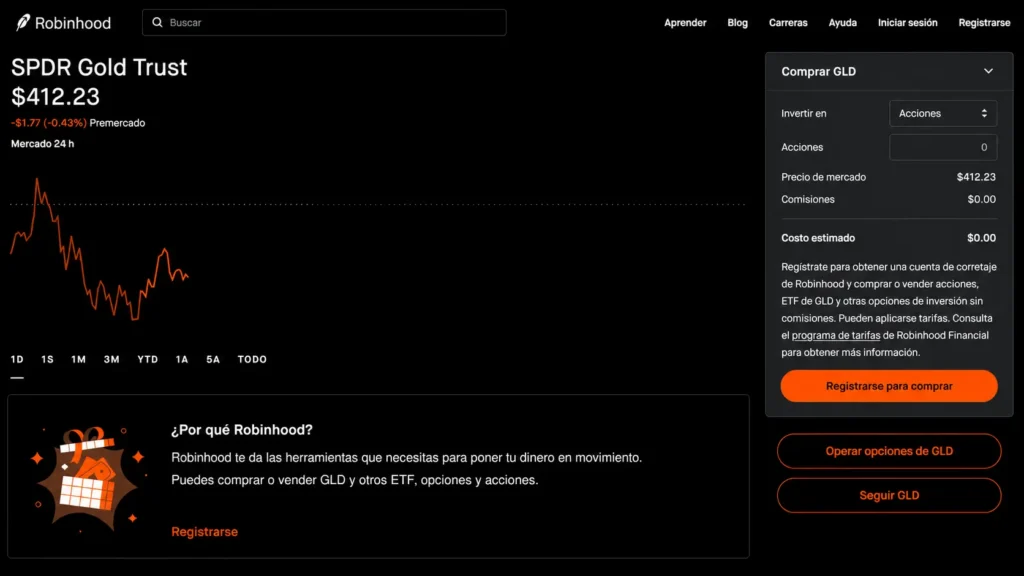This screenshot has width=1024, height=576.
Task: Click the Comisiones label
Action: pyautogui.click(x=808, y=200)
